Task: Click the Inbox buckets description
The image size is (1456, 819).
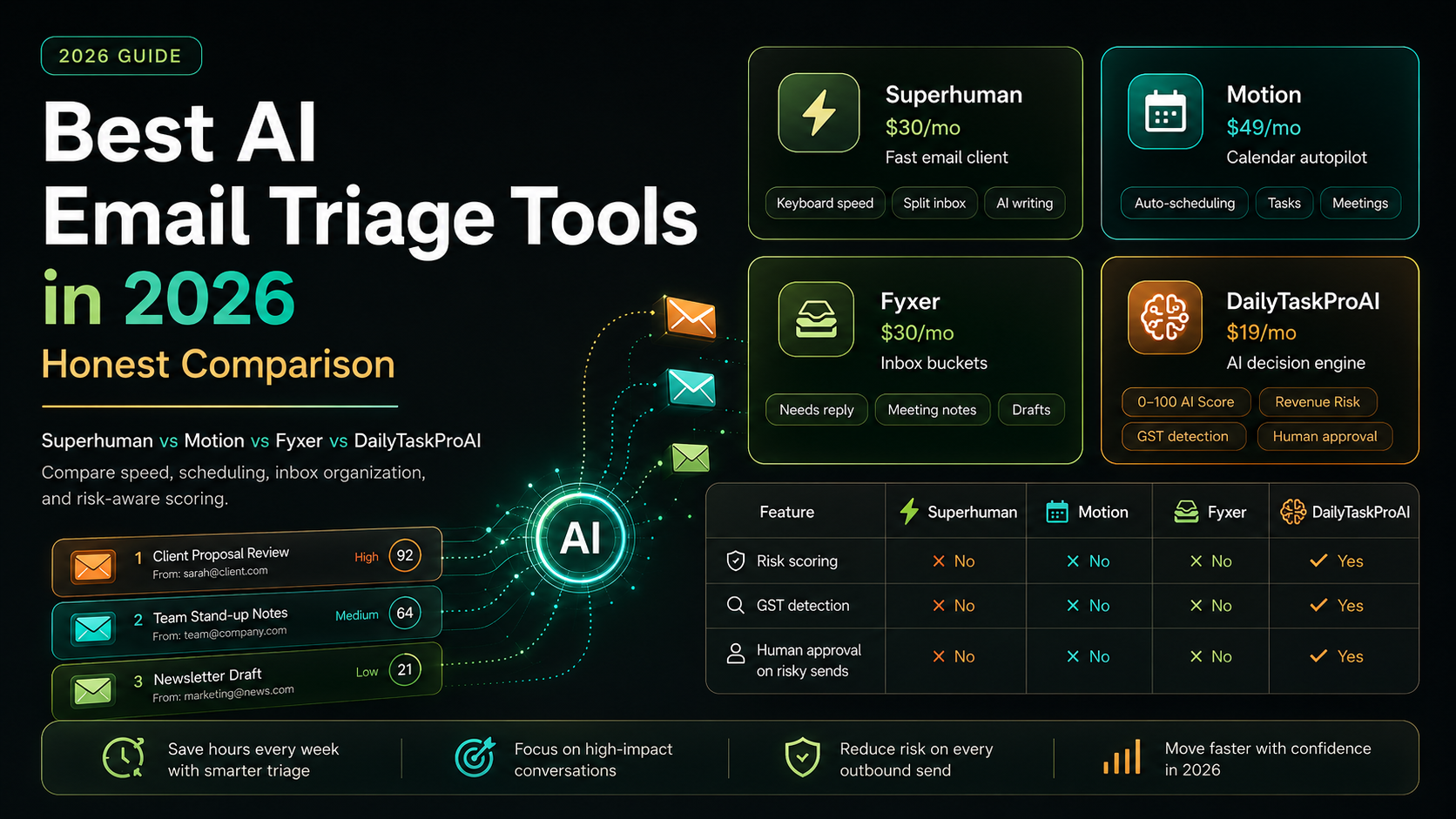Action: coord(934,363)
